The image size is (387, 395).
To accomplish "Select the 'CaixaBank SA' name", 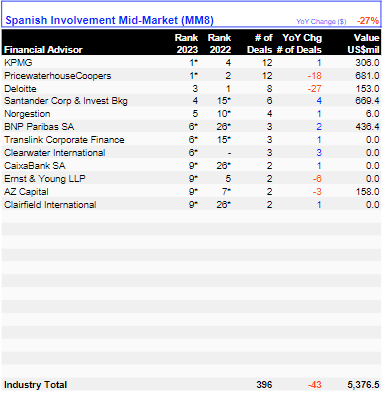I will tap(35, 166).
